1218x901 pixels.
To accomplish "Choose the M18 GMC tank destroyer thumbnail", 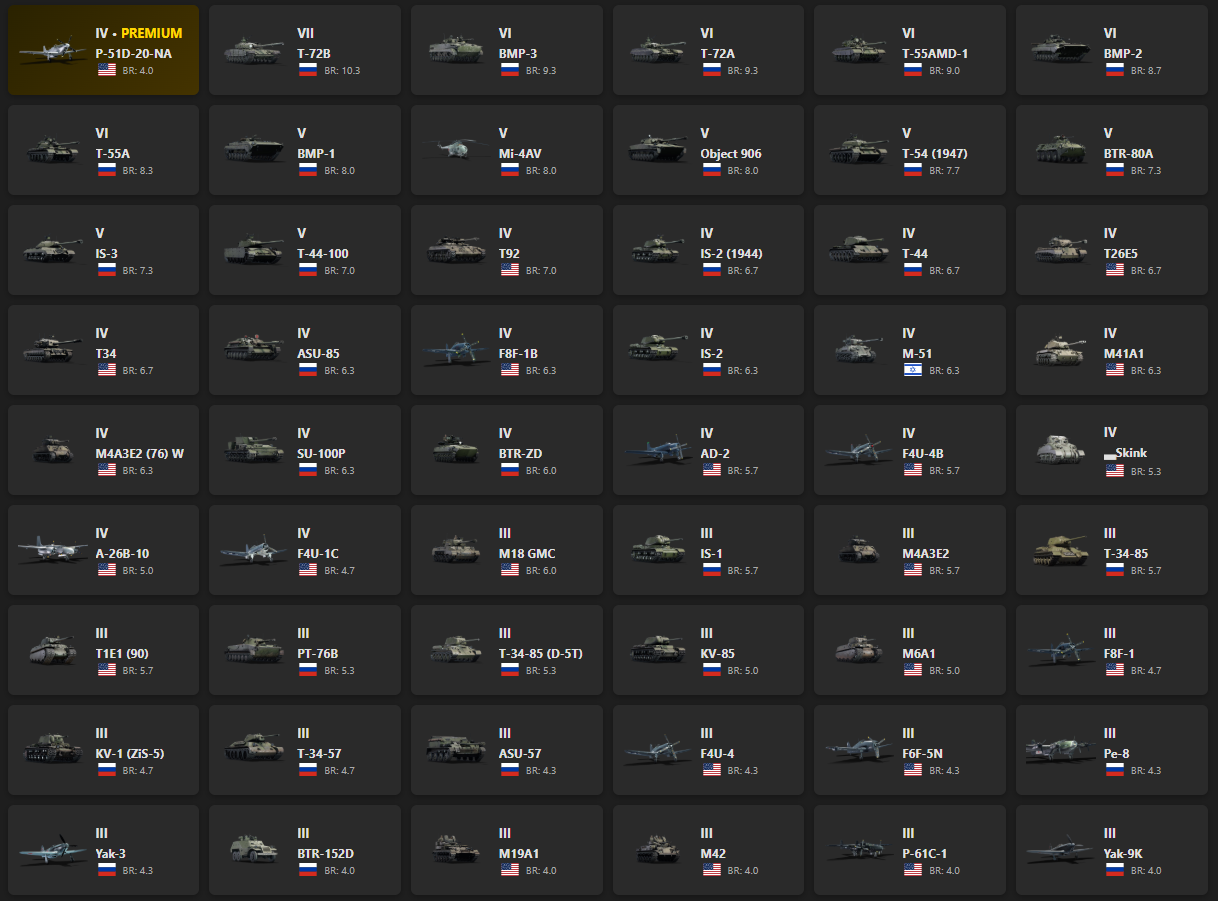I will 456,550.
